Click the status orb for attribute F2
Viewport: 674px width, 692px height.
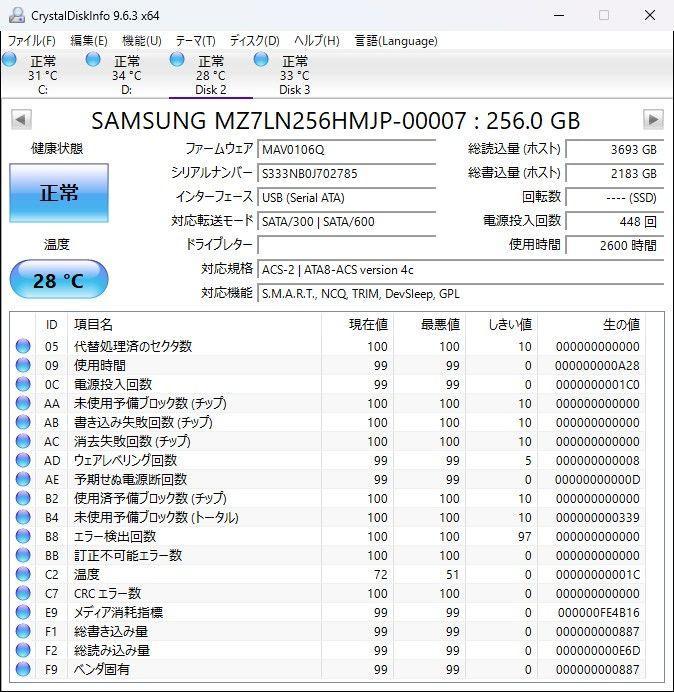[23, 650]
